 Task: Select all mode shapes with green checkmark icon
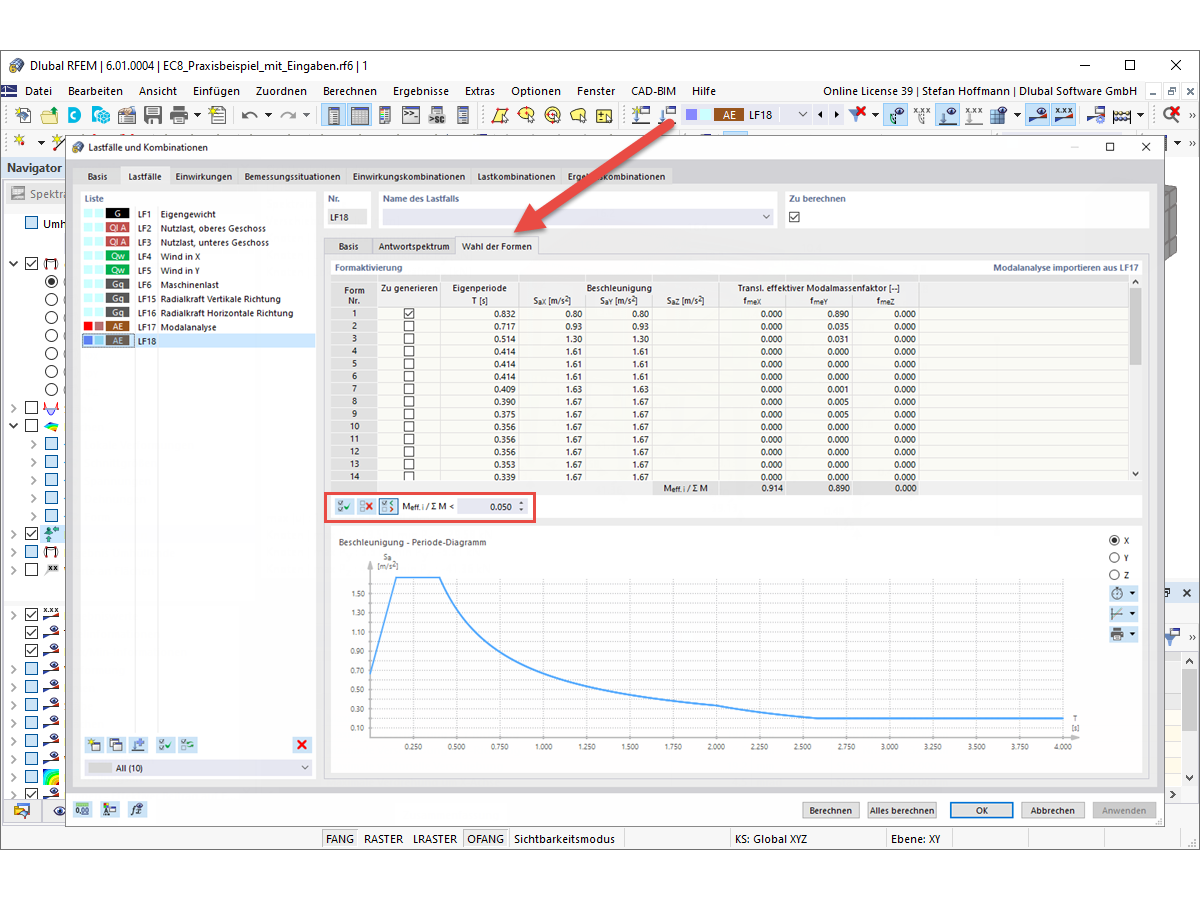coord(344,506)
